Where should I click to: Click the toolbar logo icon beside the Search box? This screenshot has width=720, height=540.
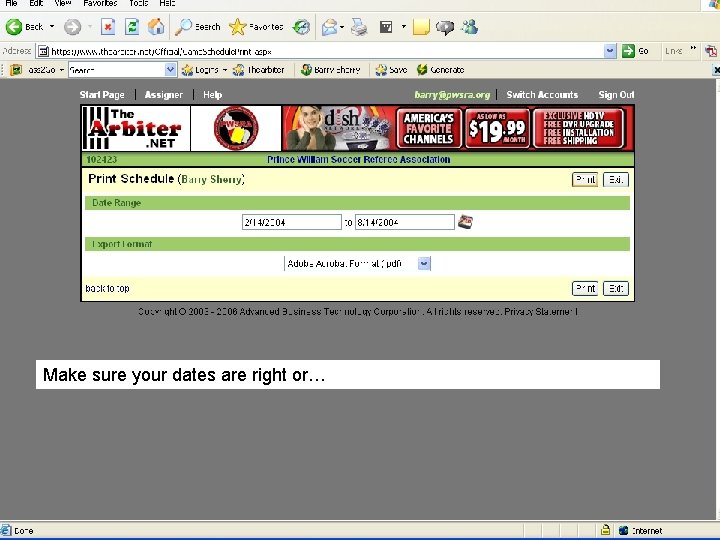click(x=16, y=70)
